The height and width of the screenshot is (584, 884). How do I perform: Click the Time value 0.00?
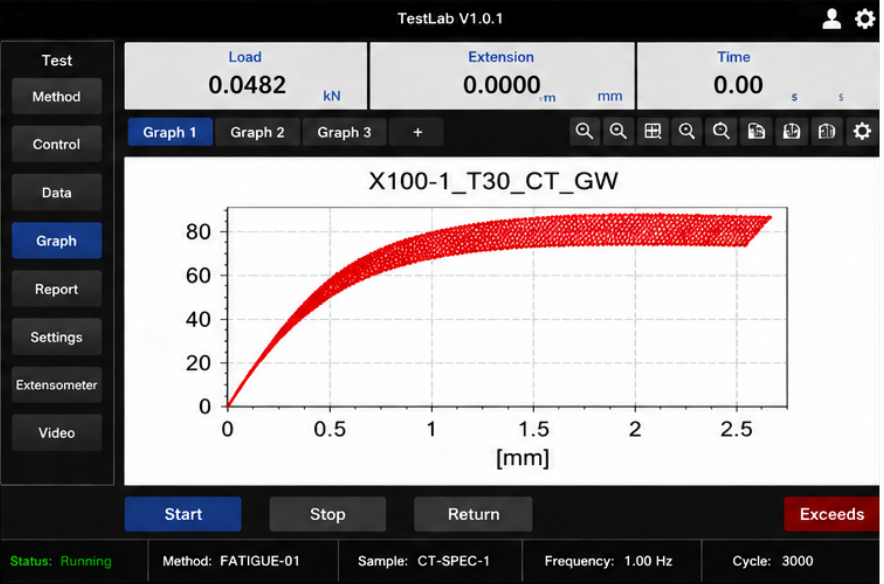[738, 85]
